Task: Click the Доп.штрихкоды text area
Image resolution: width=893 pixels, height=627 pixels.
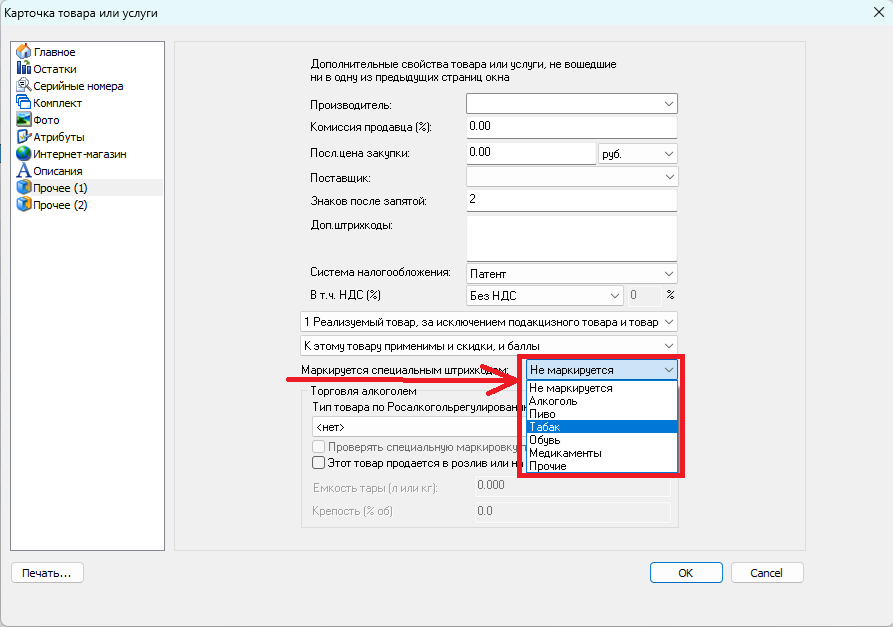Action: tap(572, 239)
